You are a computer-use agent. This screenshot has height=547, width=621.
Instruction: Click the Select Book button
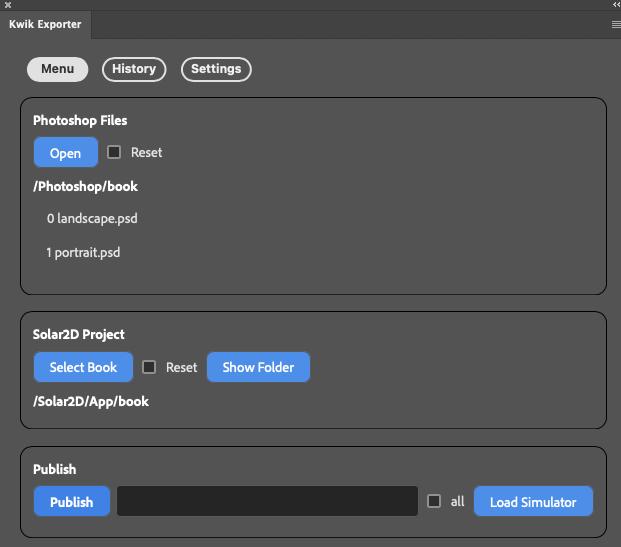(83, 367)
